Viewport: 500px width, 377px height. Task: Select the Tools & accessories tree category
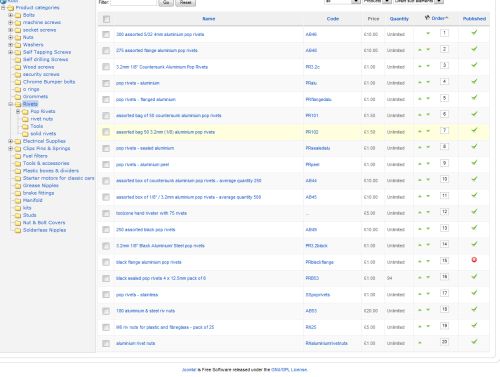click(46, 163)
